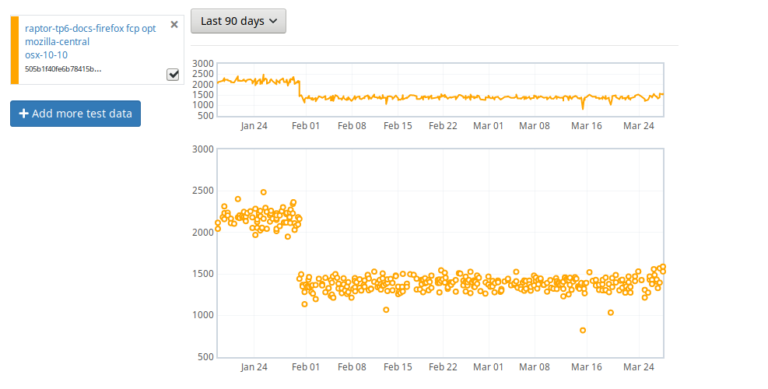Remove the raptor-tp6-docs-firefox series with X
This screenshot has width=768, height=389.
(174, 24)
